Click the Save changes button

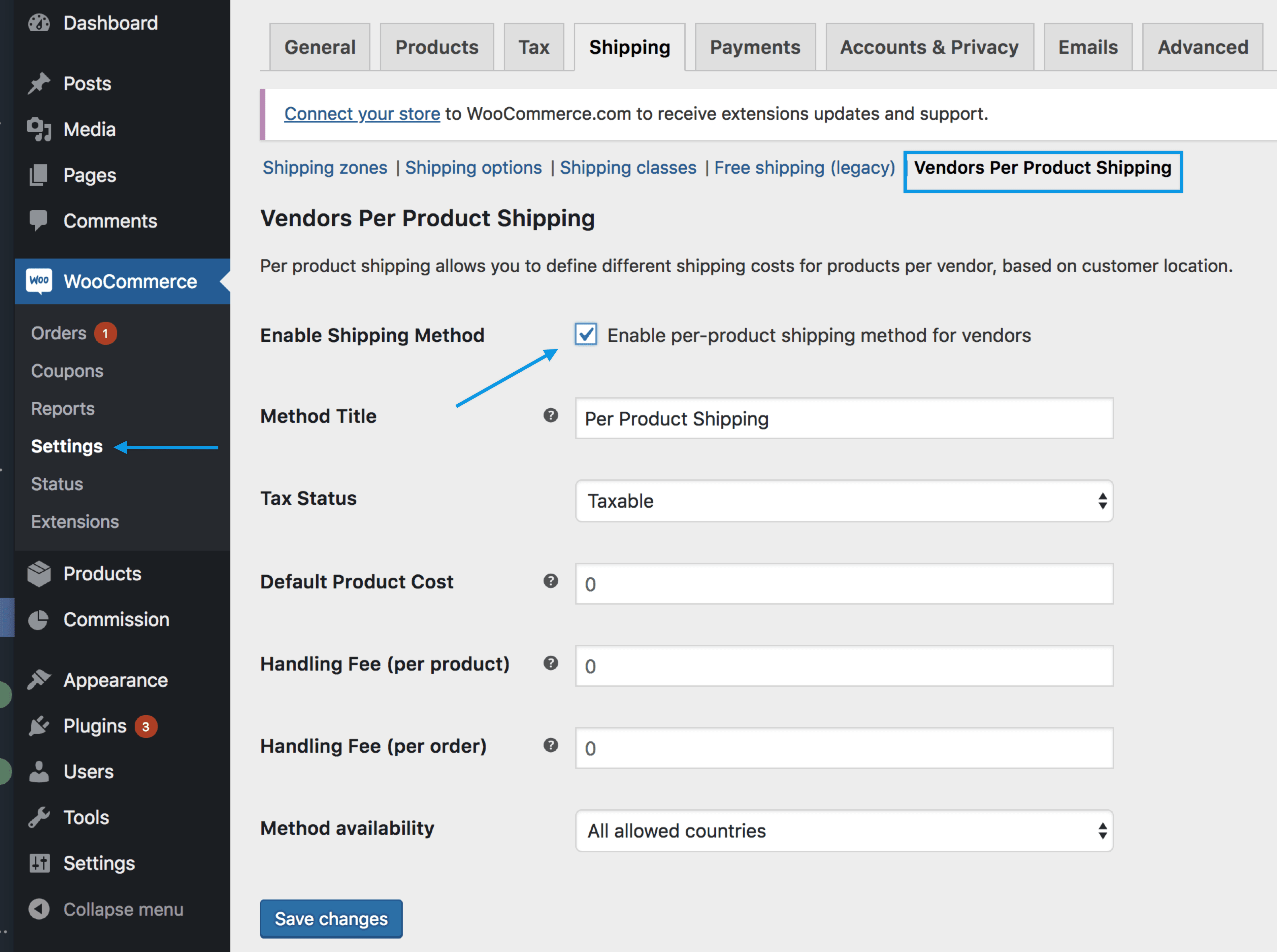point(331,919)
